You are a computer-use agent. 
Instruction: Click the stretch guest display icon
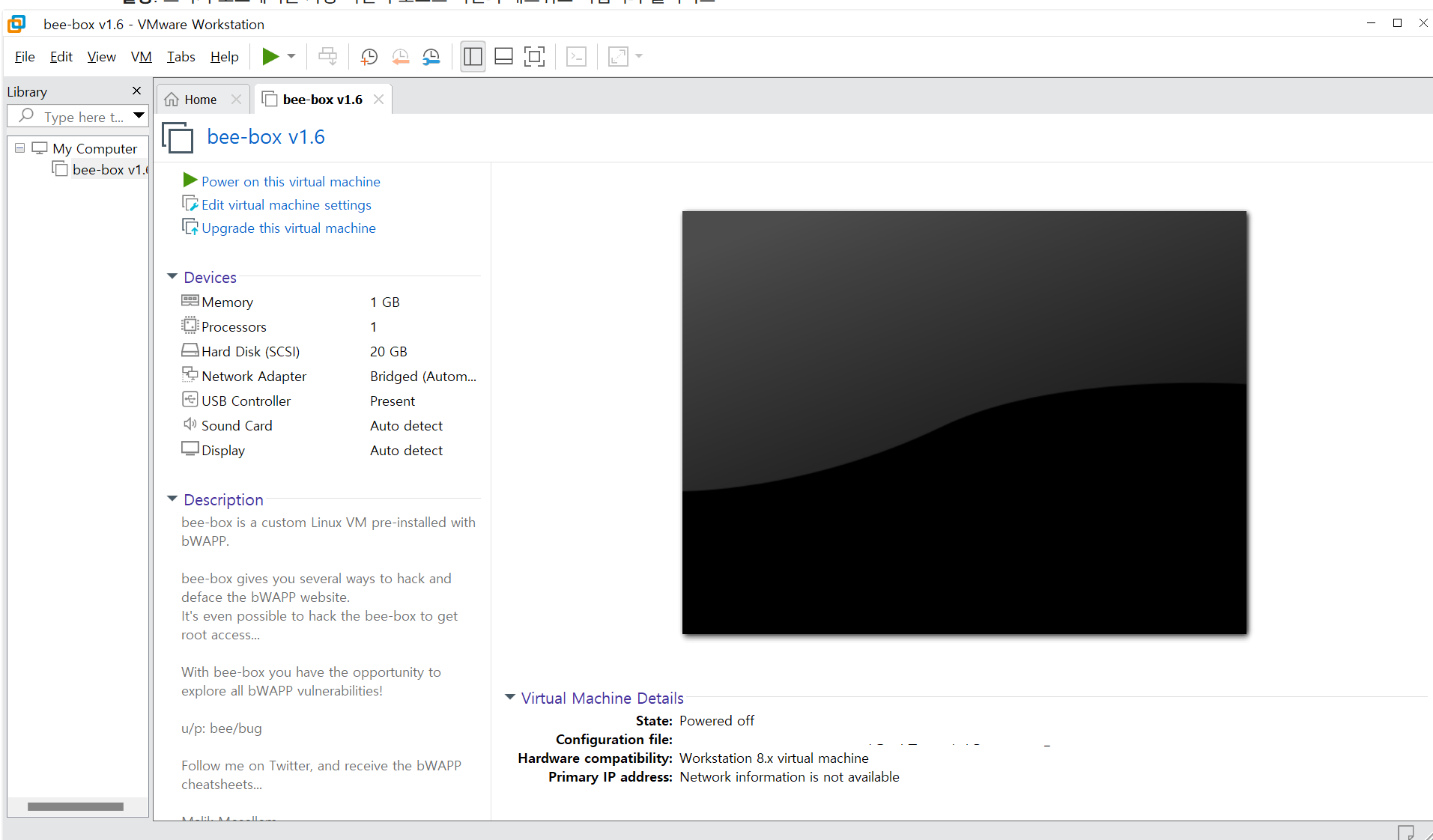point(618,56)
